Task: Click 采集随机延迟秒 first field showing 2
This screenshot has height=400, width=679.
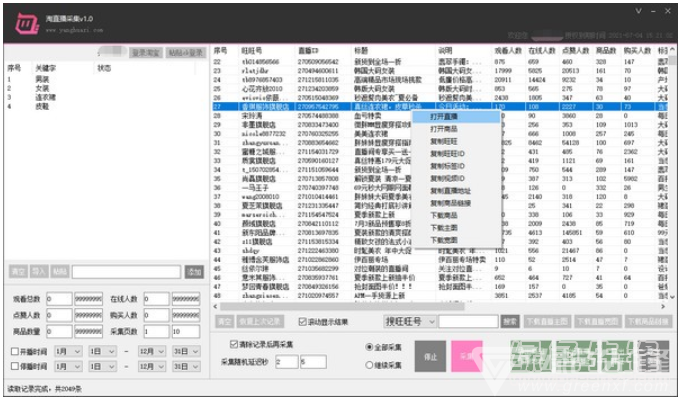Action: pyautogui.click(x=287, y=361)
